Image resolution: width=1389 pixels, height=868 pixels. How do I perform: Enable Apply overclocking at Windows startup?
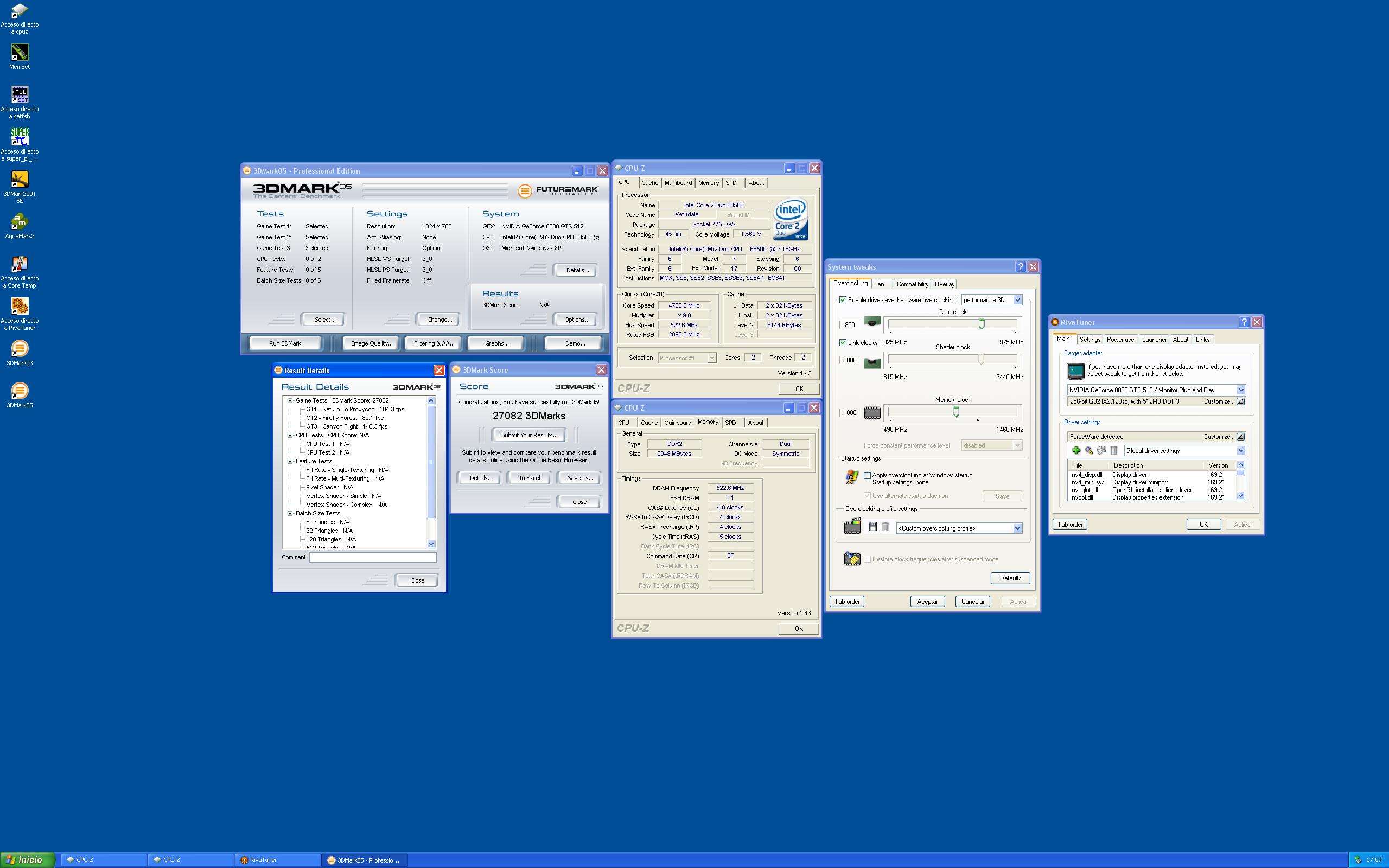tap(867, 475)
